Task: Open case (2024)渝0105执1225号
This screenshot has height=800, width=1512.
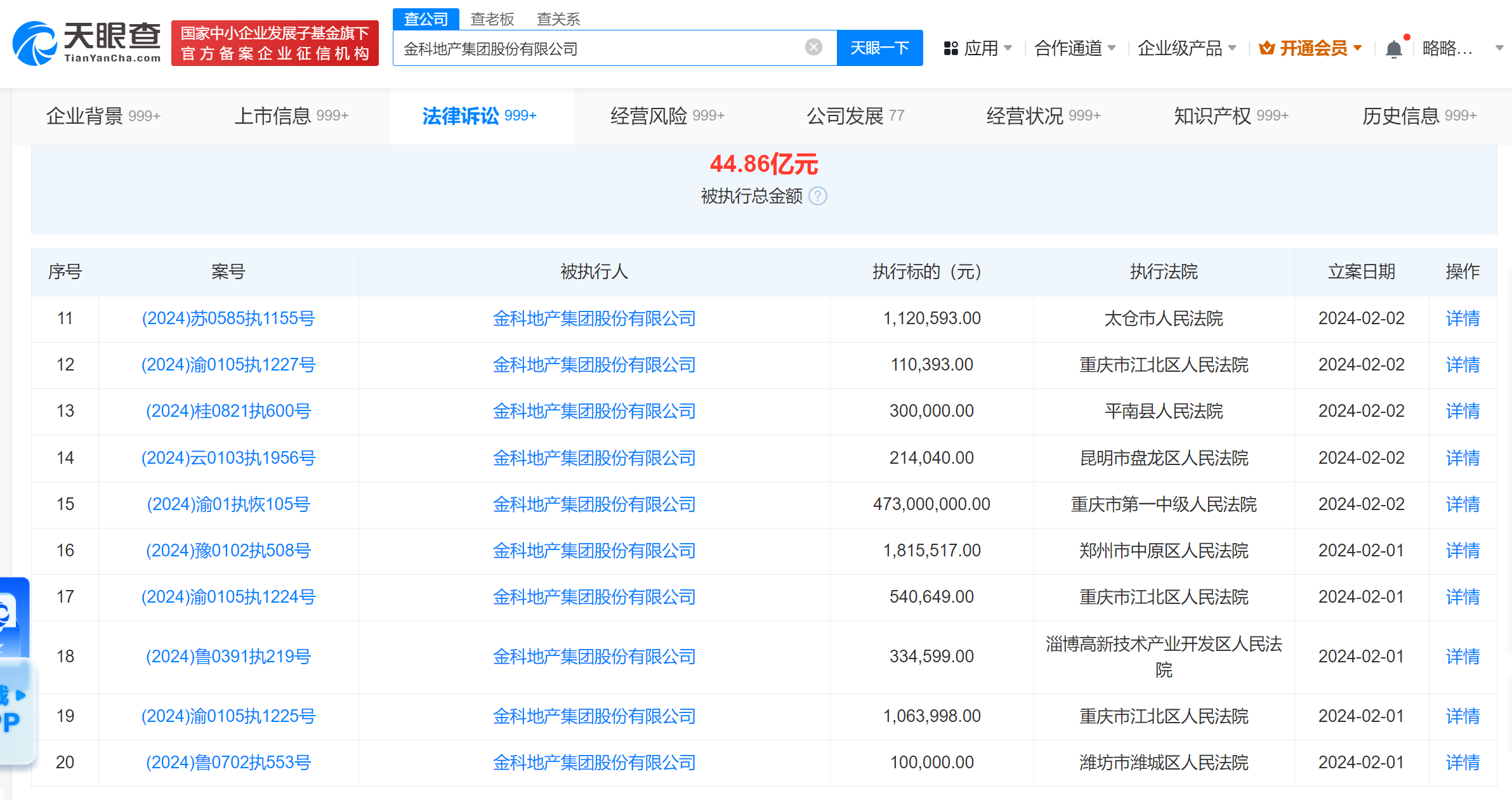Action: 228,716
